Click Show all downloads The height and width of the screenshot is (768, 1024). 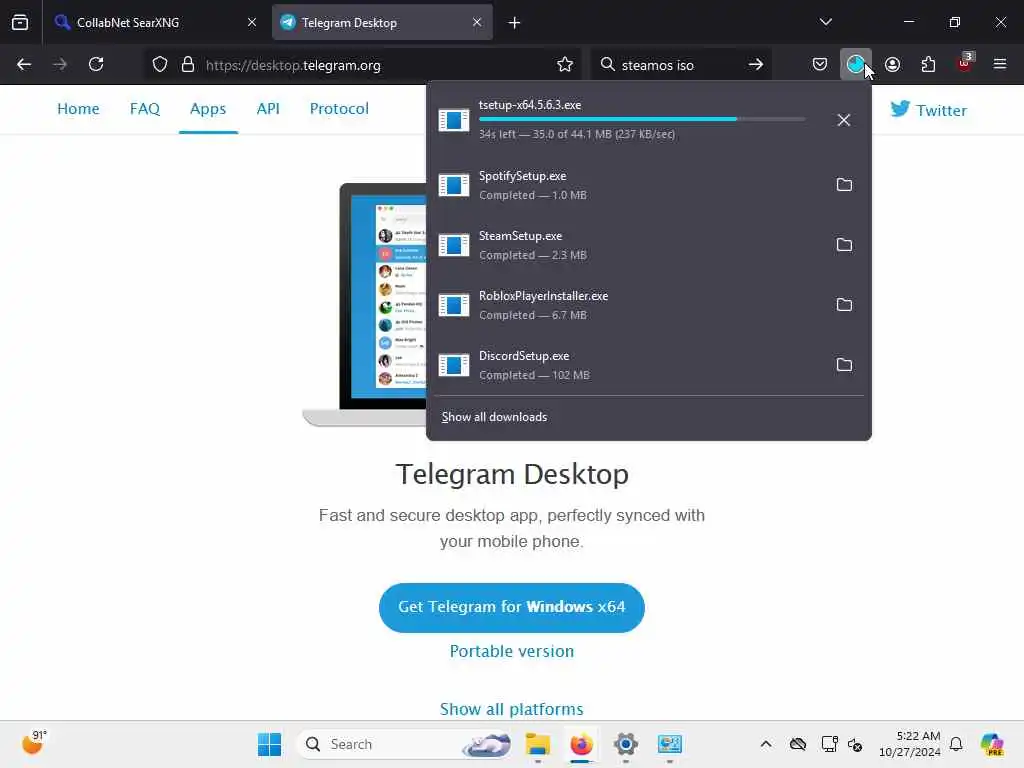pos(494,417)
